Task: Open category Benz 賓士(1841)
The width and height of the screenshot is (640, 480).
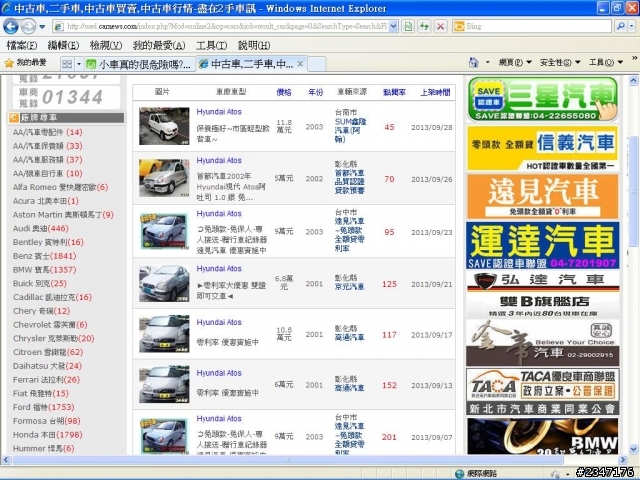Action: 44,256
